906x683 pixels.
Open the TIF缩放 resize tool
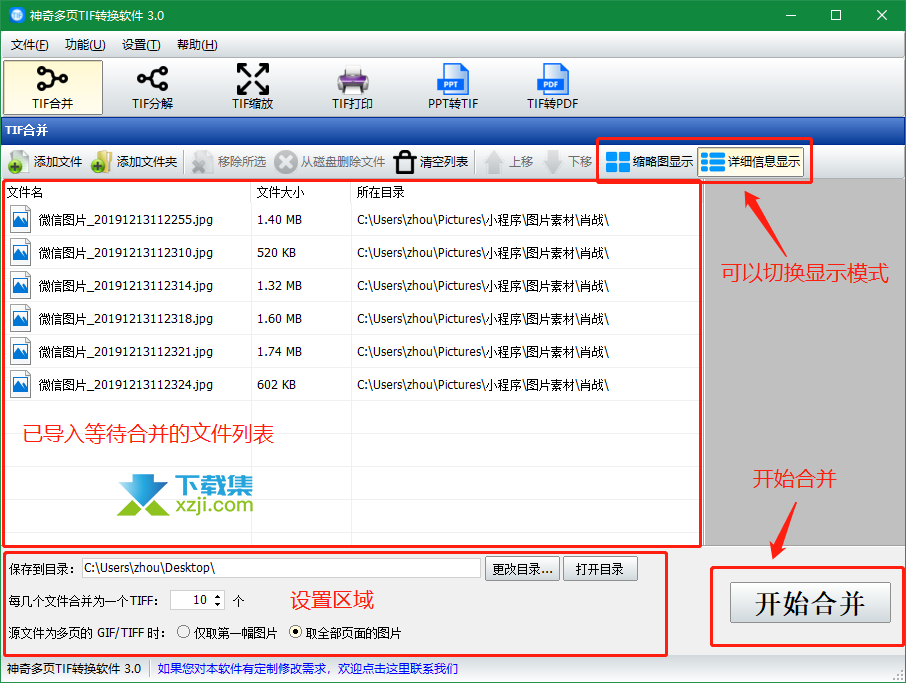click(x=253, y=87)
